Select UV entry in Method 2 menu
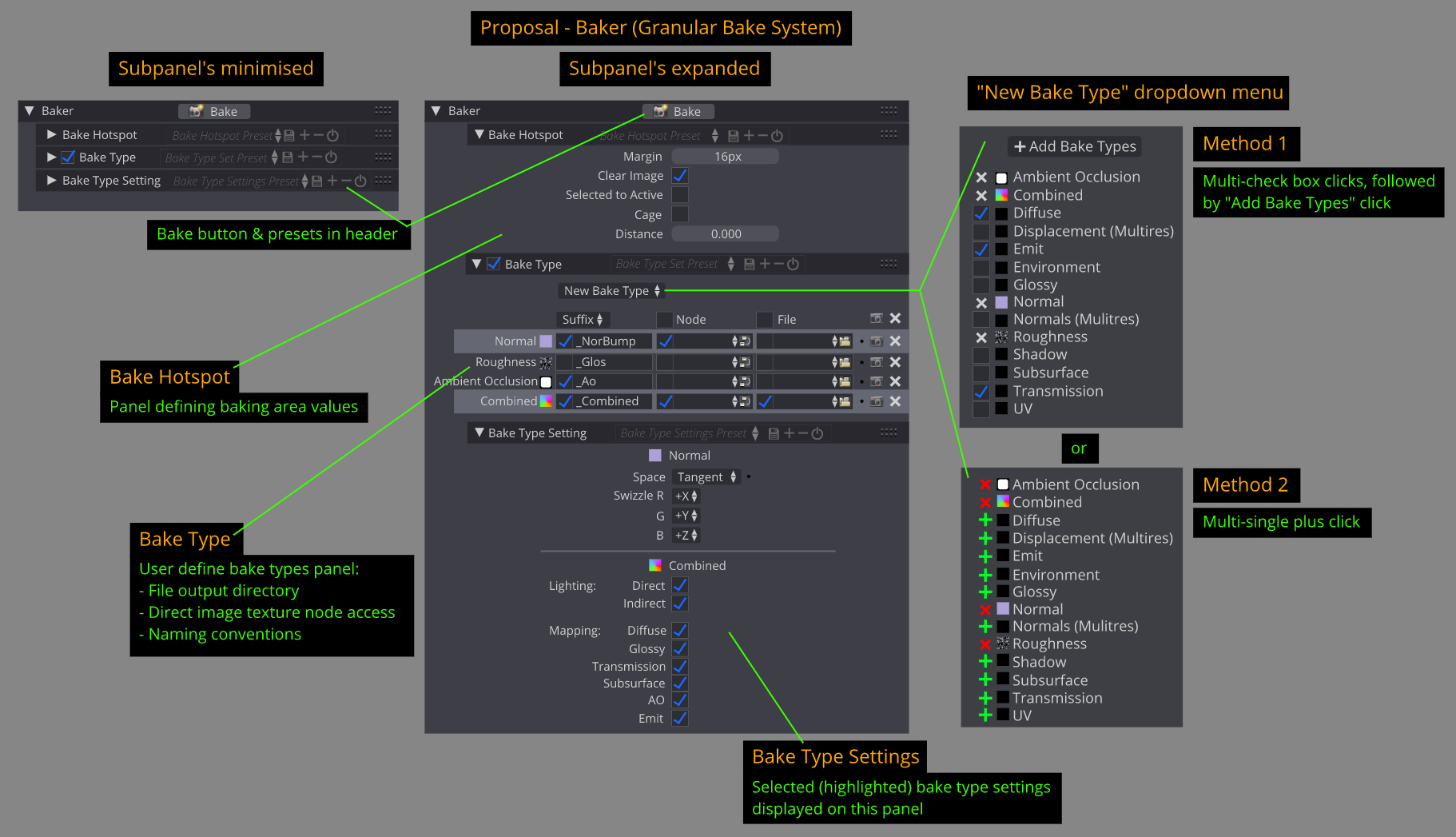The height and width of the screenshot is (837, 1456). 1021,715
